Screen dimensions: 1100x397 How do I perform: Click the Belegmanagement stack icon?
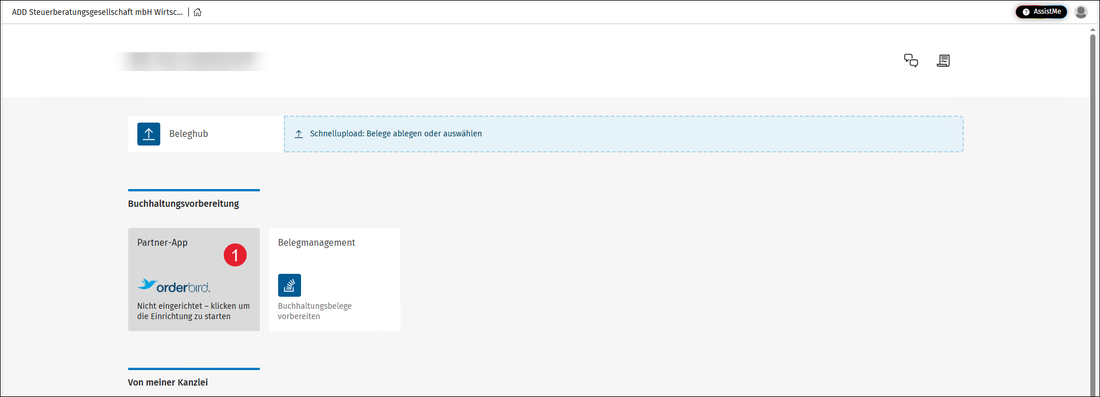coord(290,285)
